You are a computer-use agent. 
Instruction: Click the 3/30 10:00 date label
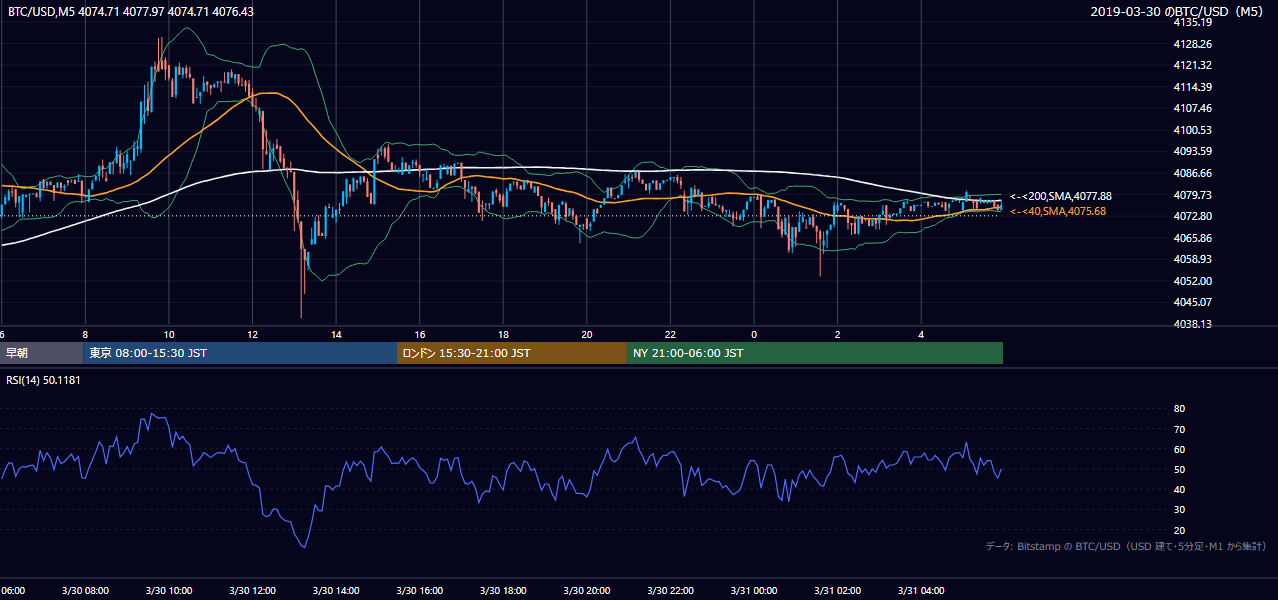pos(169,591)
